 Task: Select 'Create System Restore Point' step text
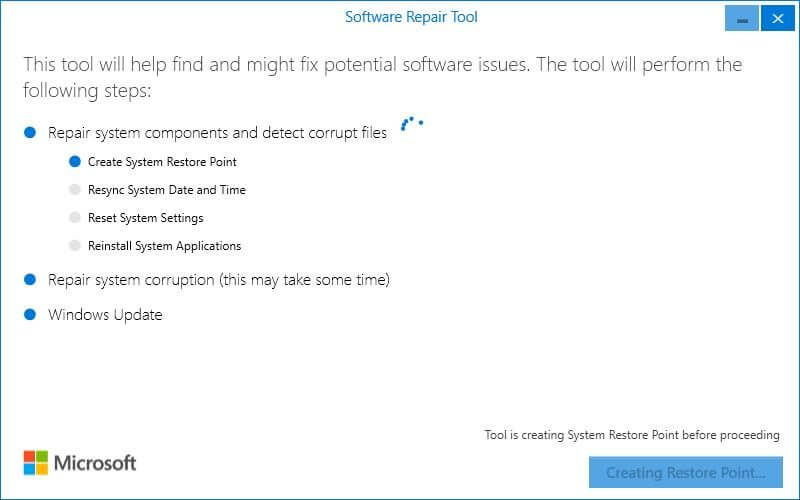[162, 162]
